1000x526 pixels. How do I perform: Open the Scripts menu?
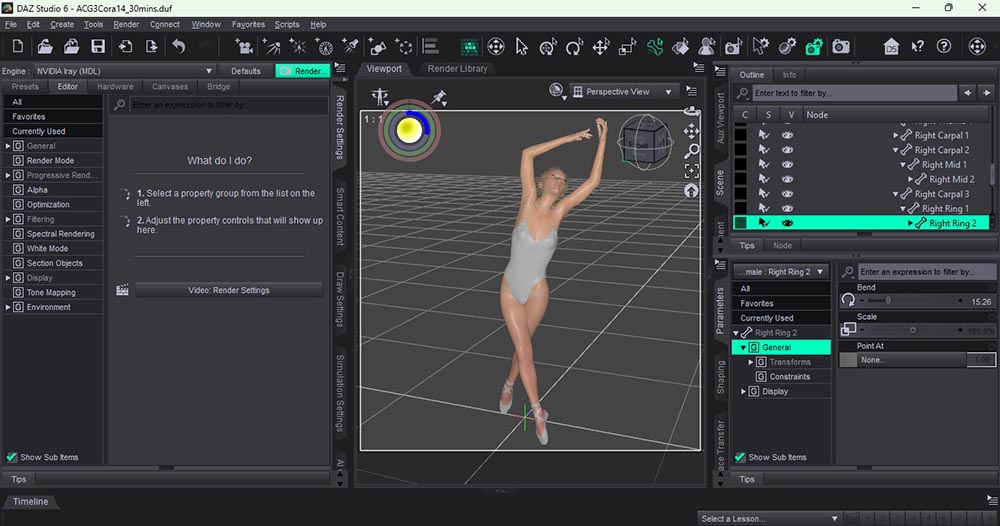[286, 24]
